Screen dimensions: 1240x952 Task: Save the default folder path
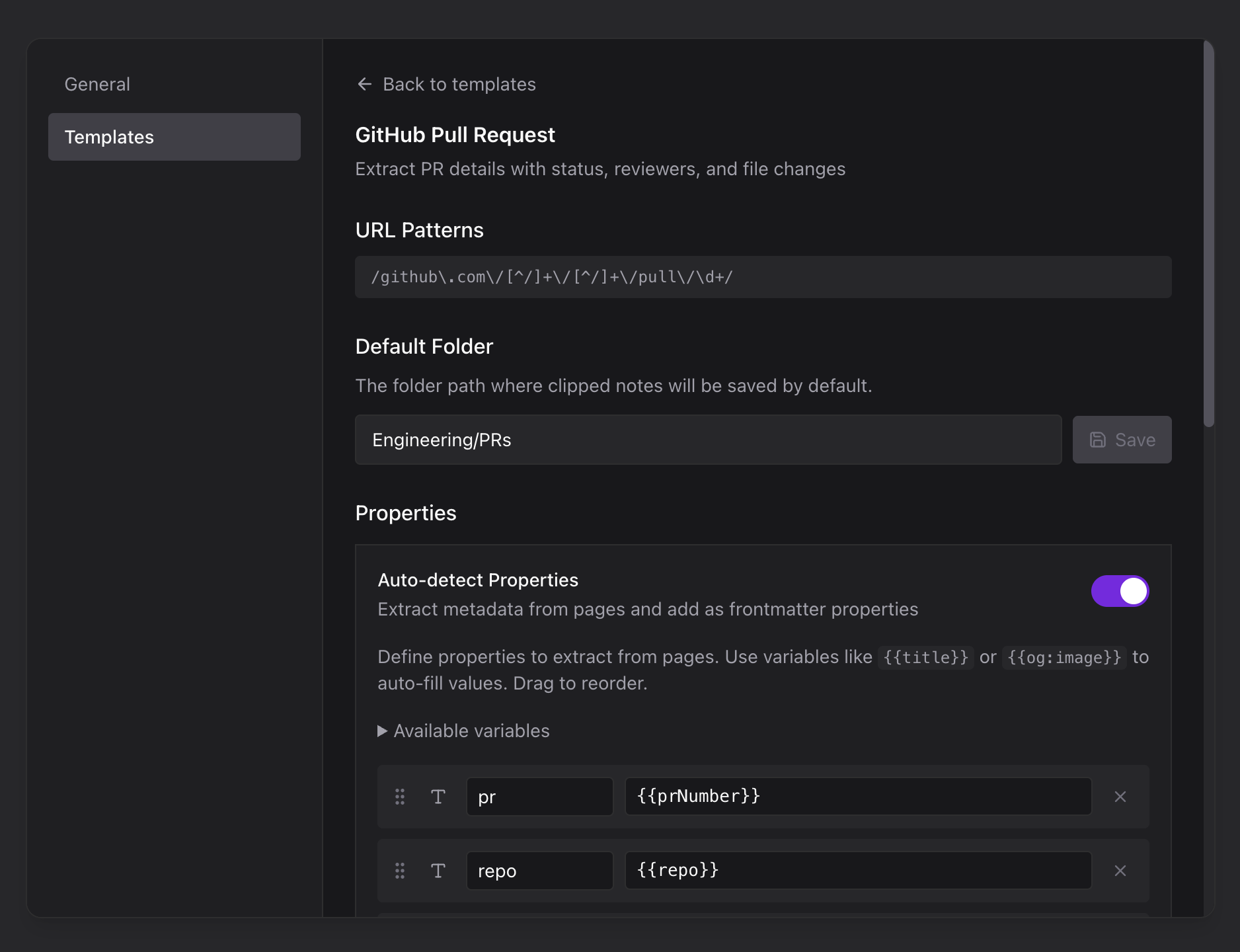point(1122,440)
